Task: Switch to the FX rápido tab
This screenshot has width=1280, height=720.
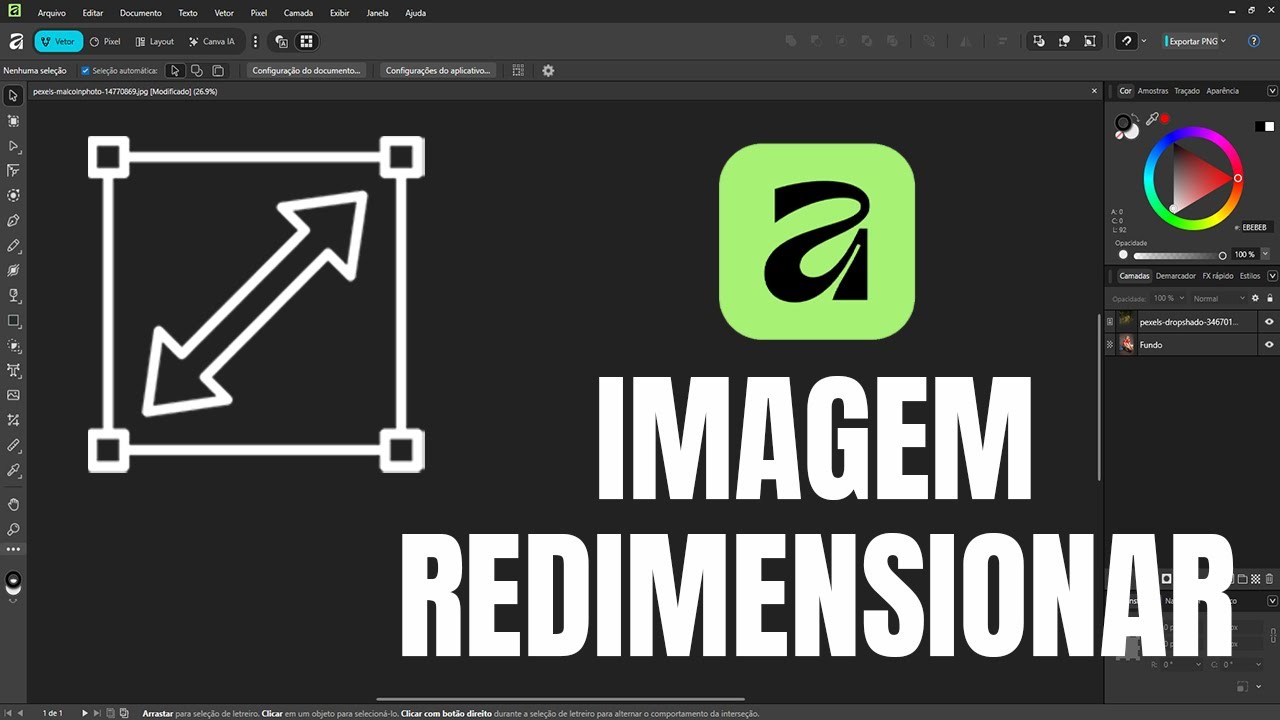Action: 1217,276
